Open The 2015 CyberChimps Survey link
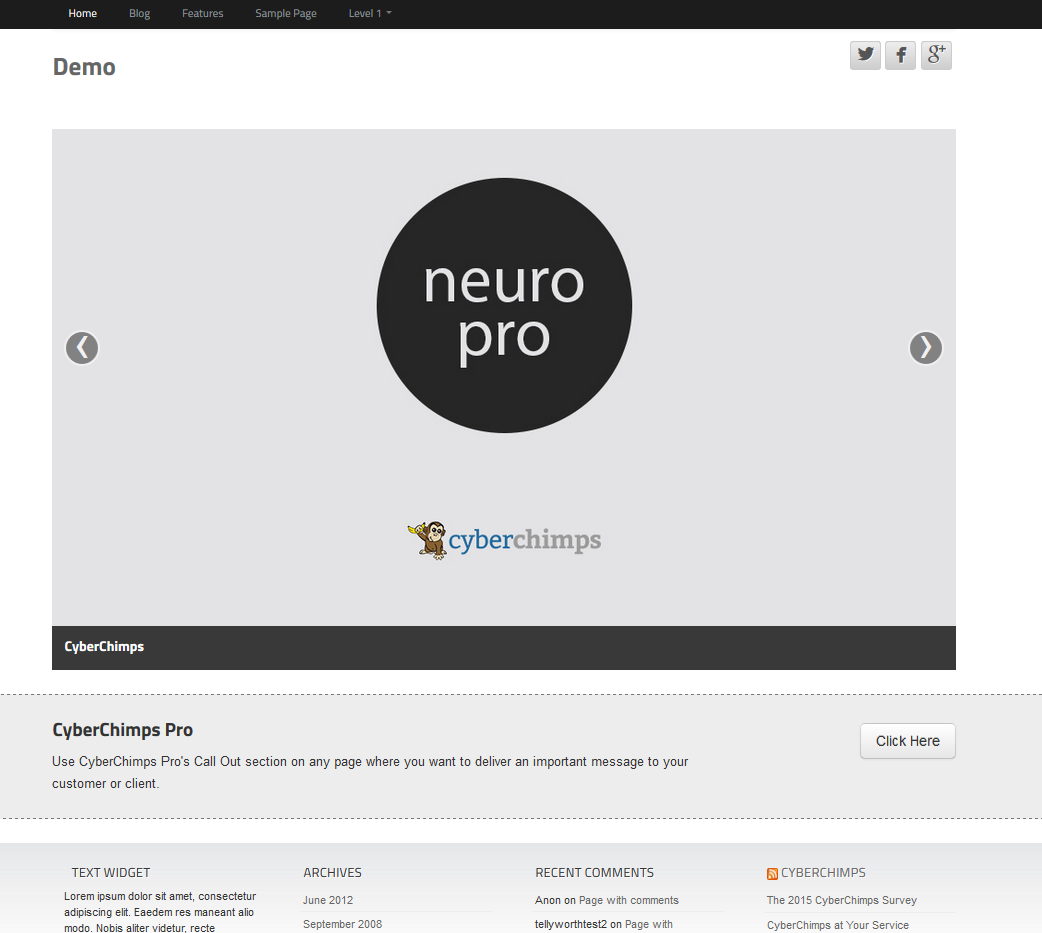 [841, 900]
